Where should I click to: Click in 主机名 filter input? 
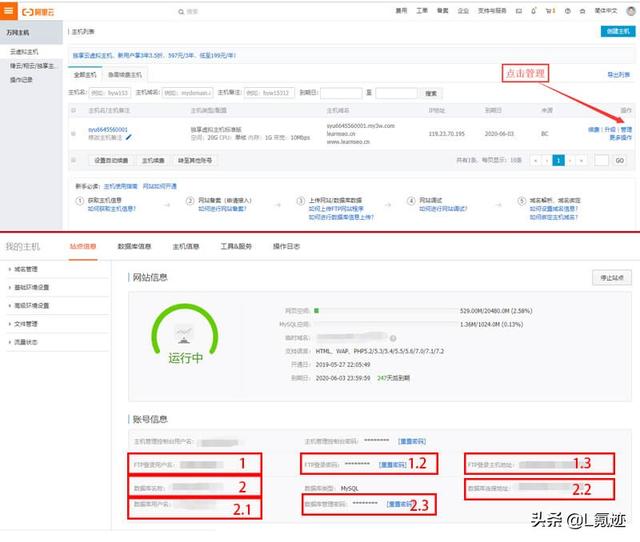pos(109,93)
